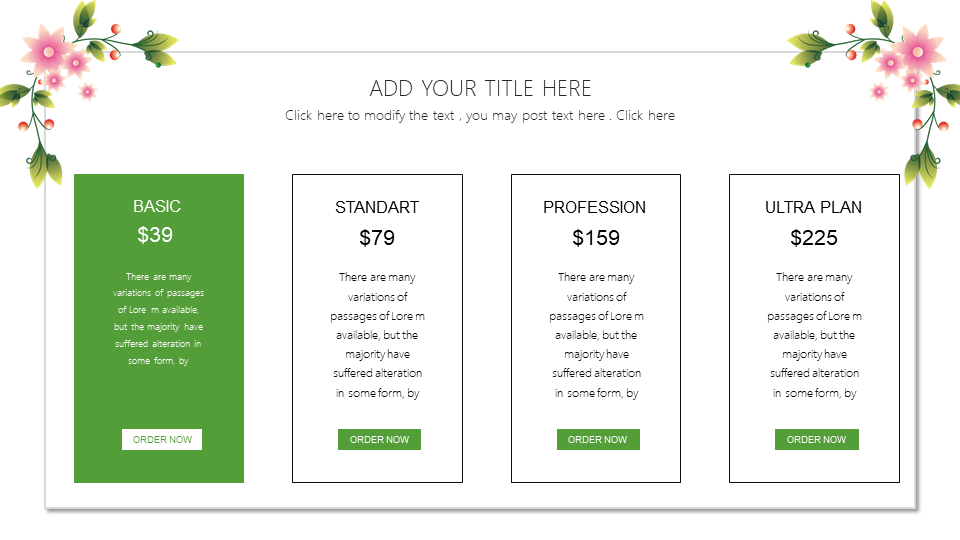Select the Profession plan description paragraph
This screenshot has width=960, height=540.
coord(596,335)
